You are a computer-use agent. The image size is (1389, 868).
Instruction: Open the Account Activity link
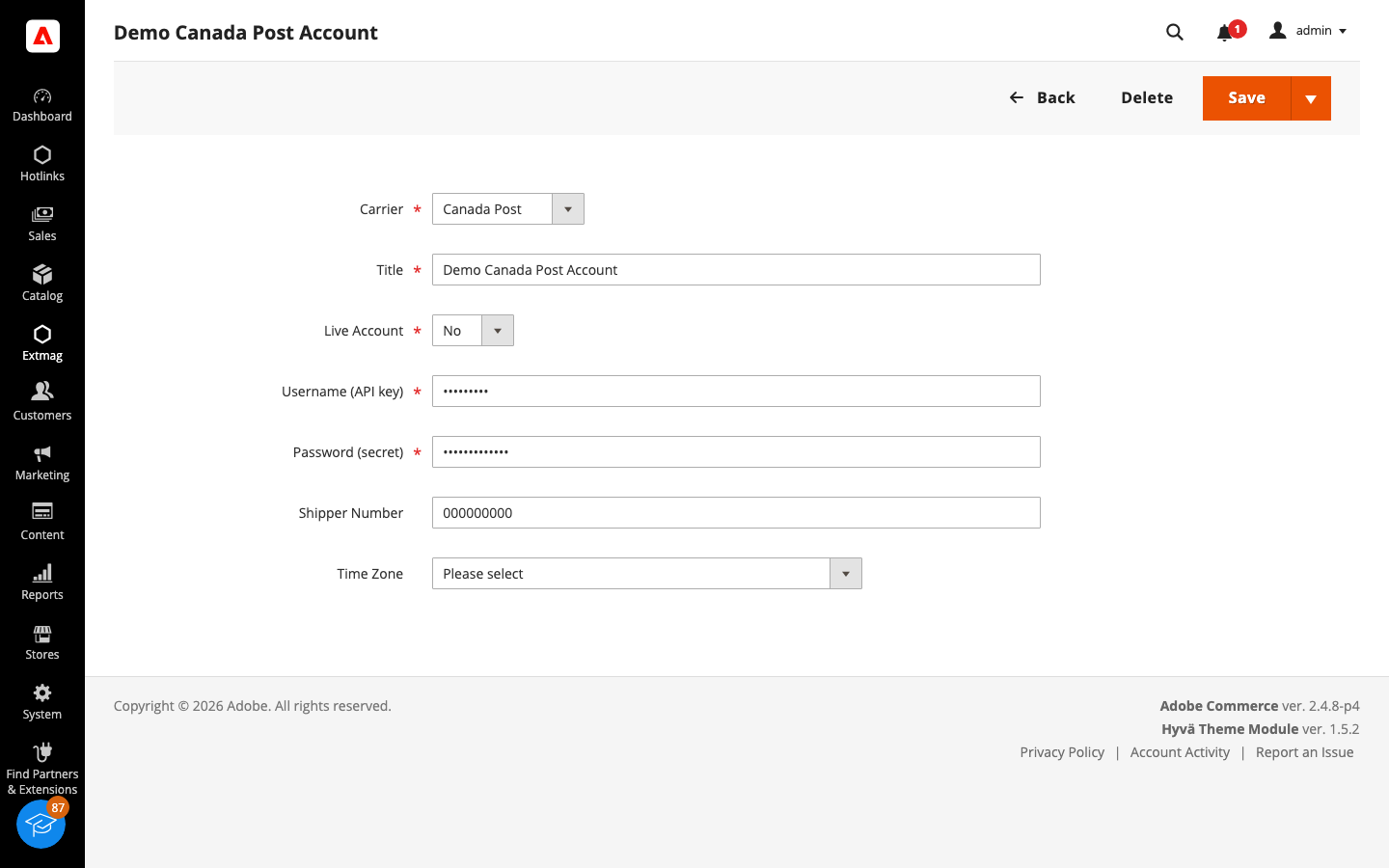point(1180,752)
